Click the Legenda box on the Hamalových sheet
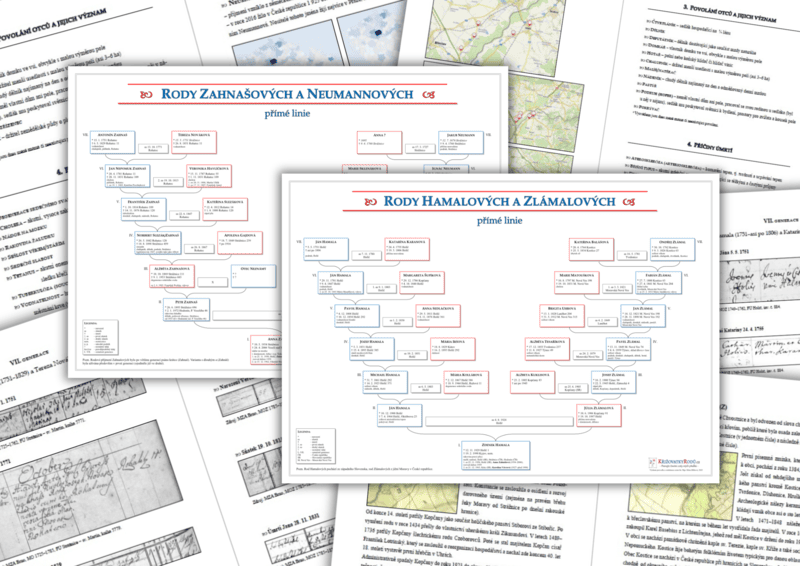 [316, 446]
